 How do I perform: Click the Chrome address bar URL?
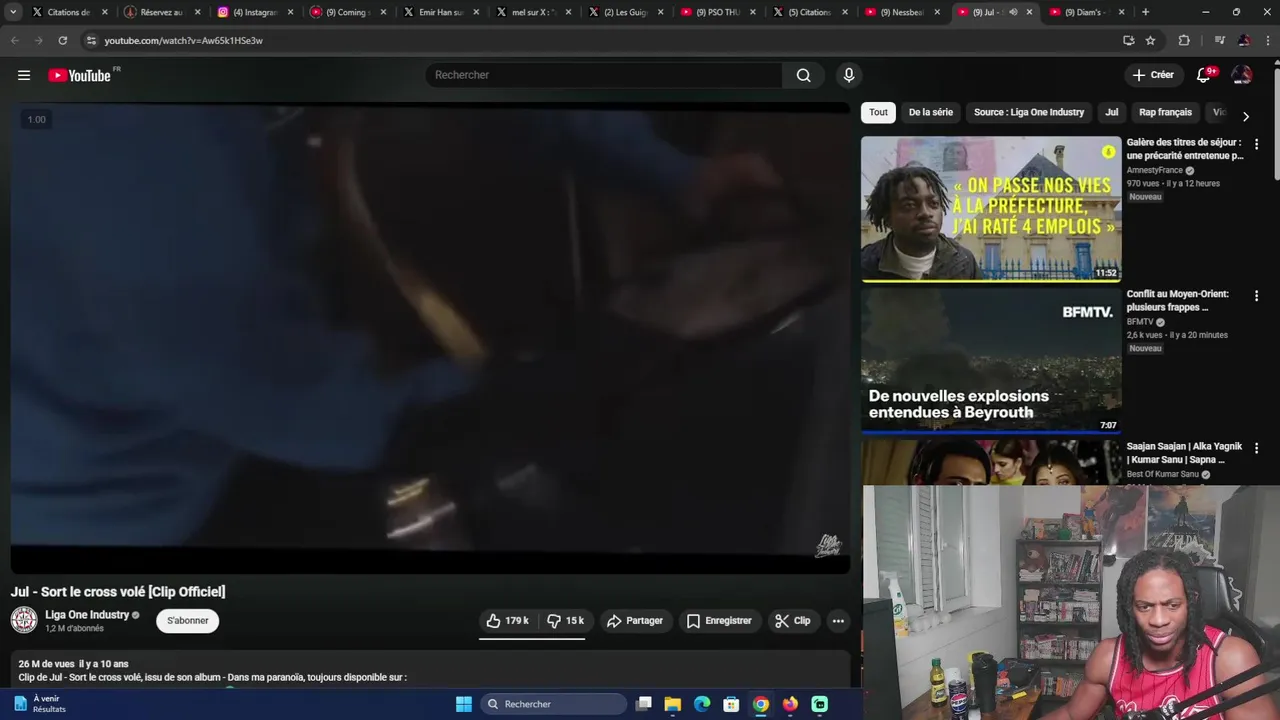183,40
